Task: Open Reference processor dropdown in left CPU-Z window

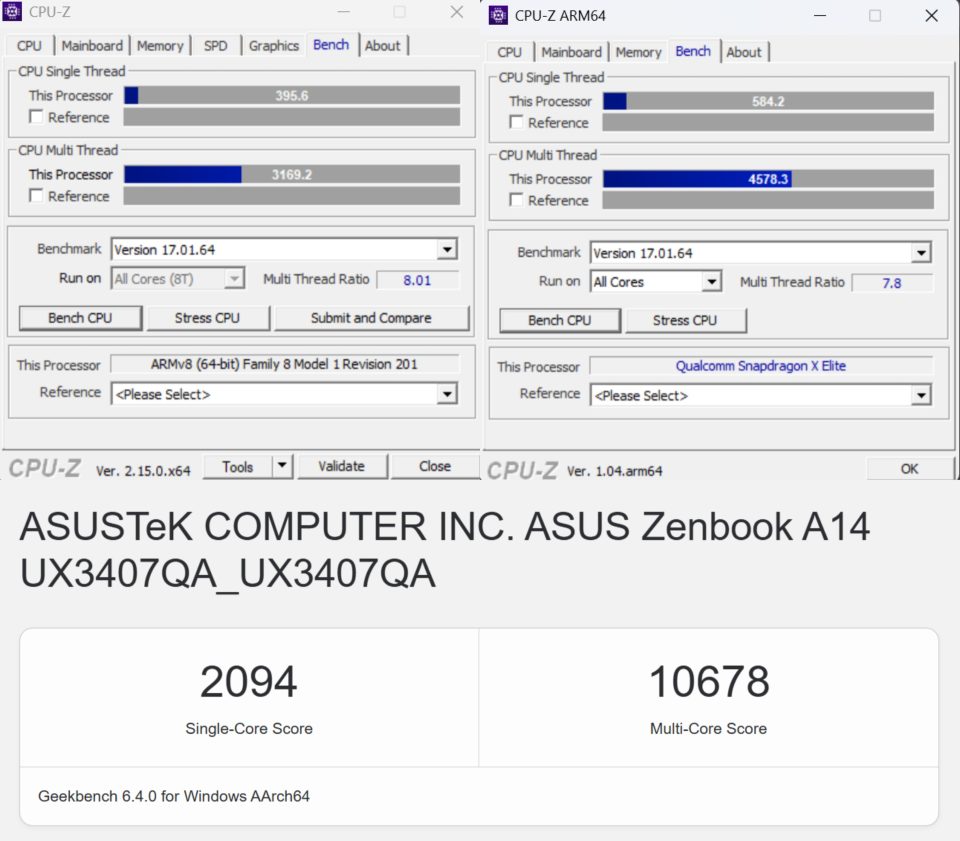Action: click(x=447, y=394)
